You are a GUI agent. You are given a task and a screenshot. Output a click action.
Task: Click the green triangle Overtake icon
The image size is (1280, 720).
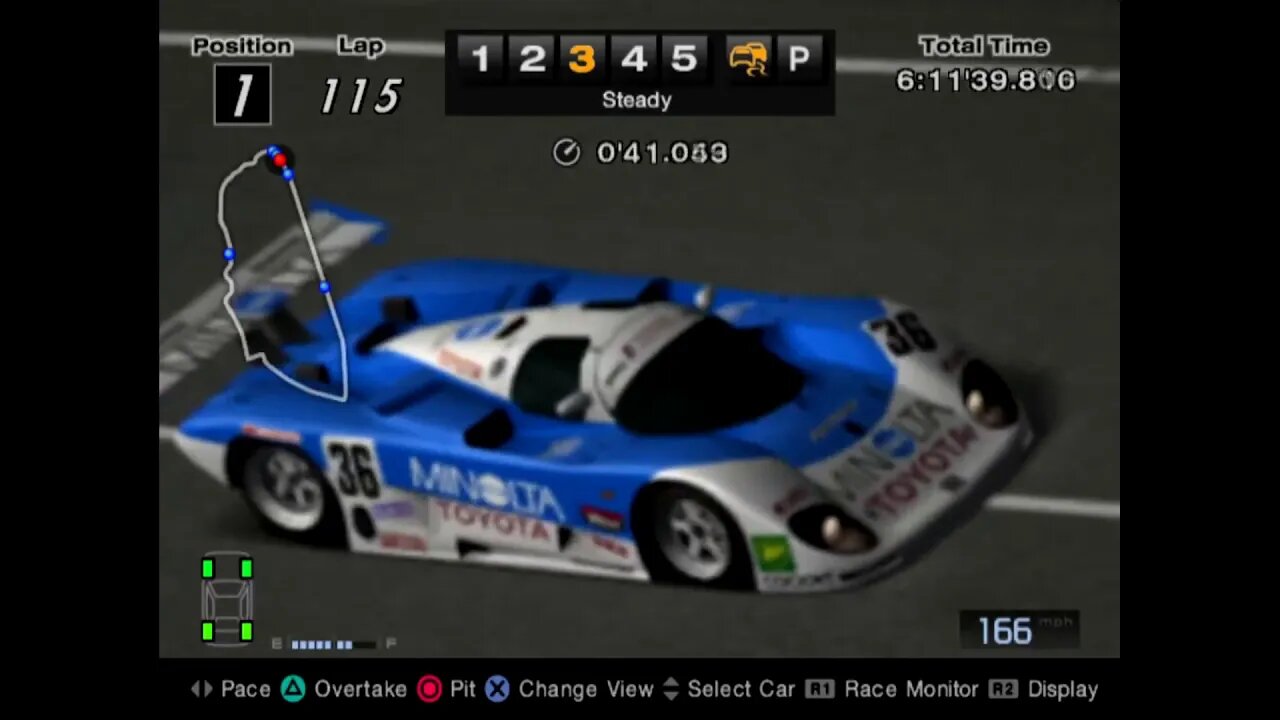coord(293,688)
